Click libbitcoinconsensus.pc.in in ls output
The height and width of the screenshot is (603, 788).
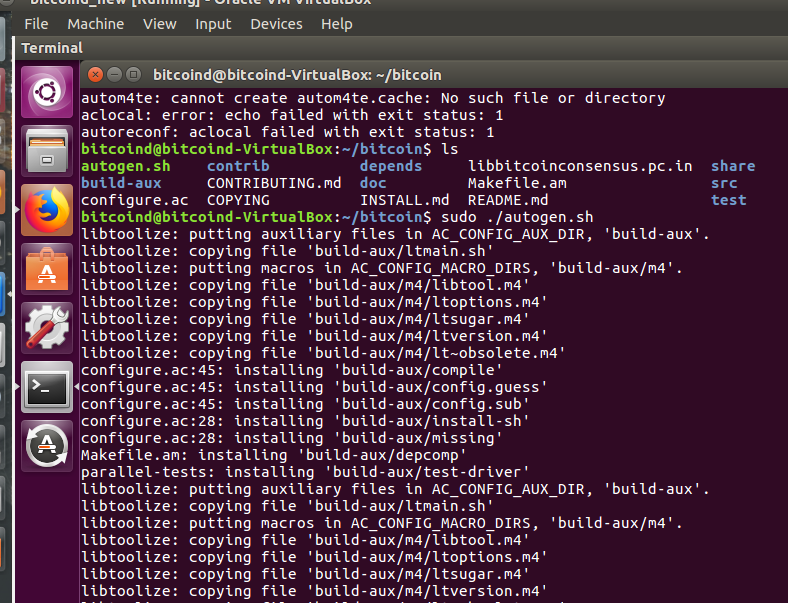[580, 166]
